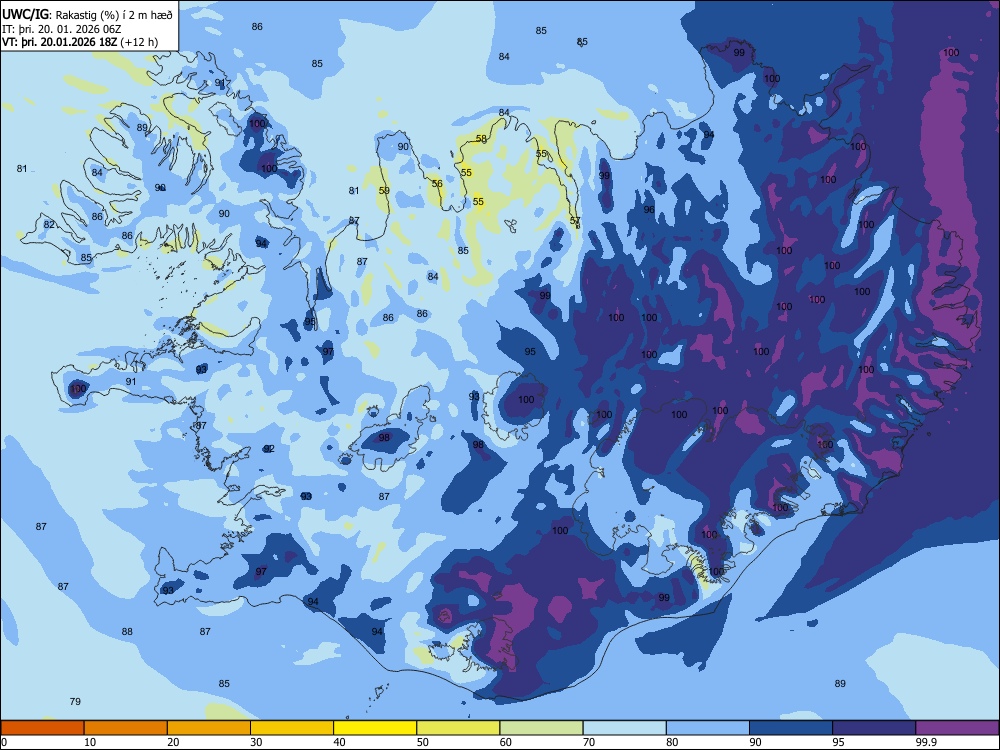This screenshot has height=750, width=1000.
Task: Select the "80" legend scale label
Action: tap(672, 742)
